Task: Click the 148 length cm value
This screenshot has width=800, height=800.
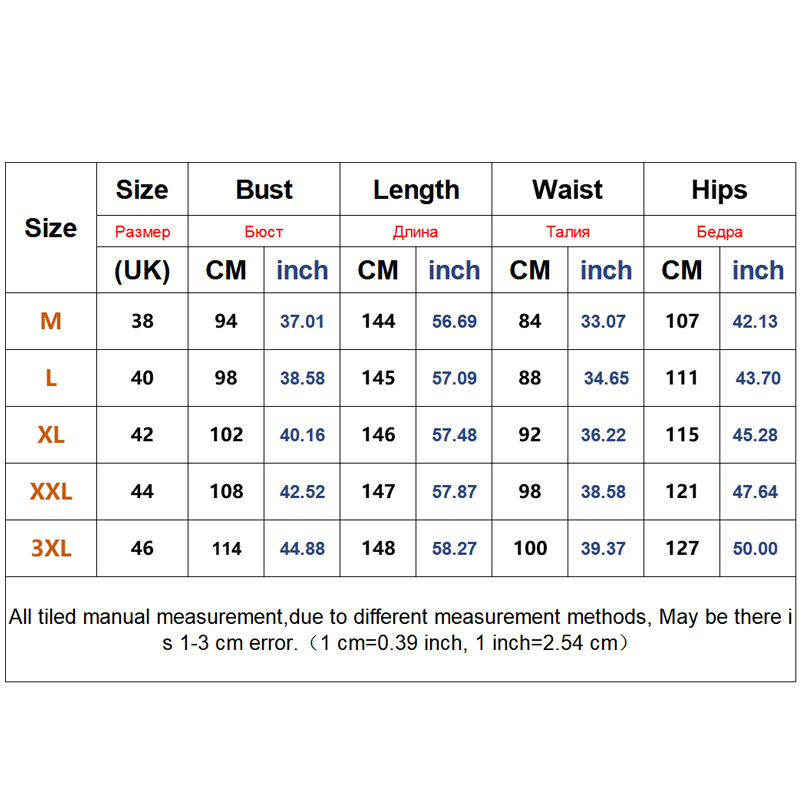Action: point(378,548)
